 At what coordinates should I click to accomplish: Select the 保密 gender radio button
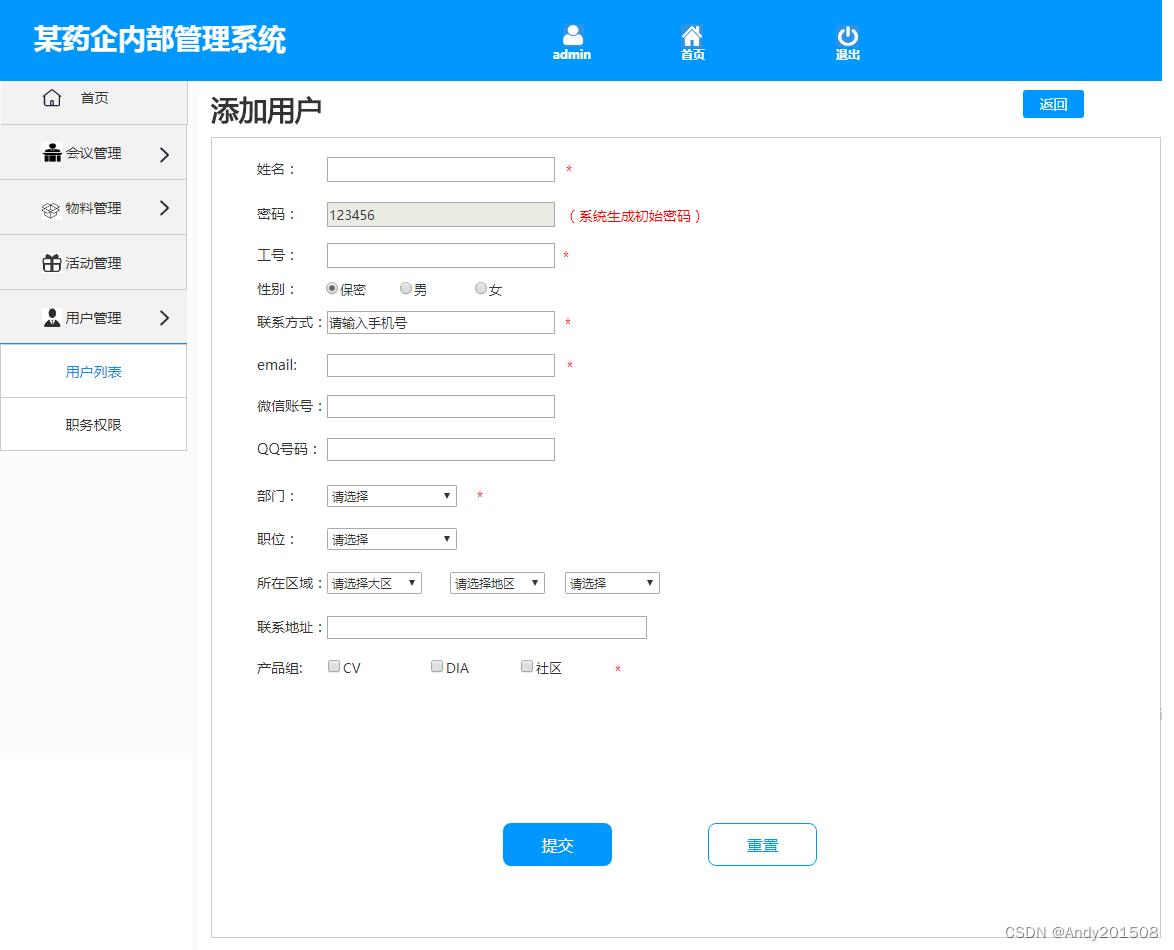tap(332, 288)
